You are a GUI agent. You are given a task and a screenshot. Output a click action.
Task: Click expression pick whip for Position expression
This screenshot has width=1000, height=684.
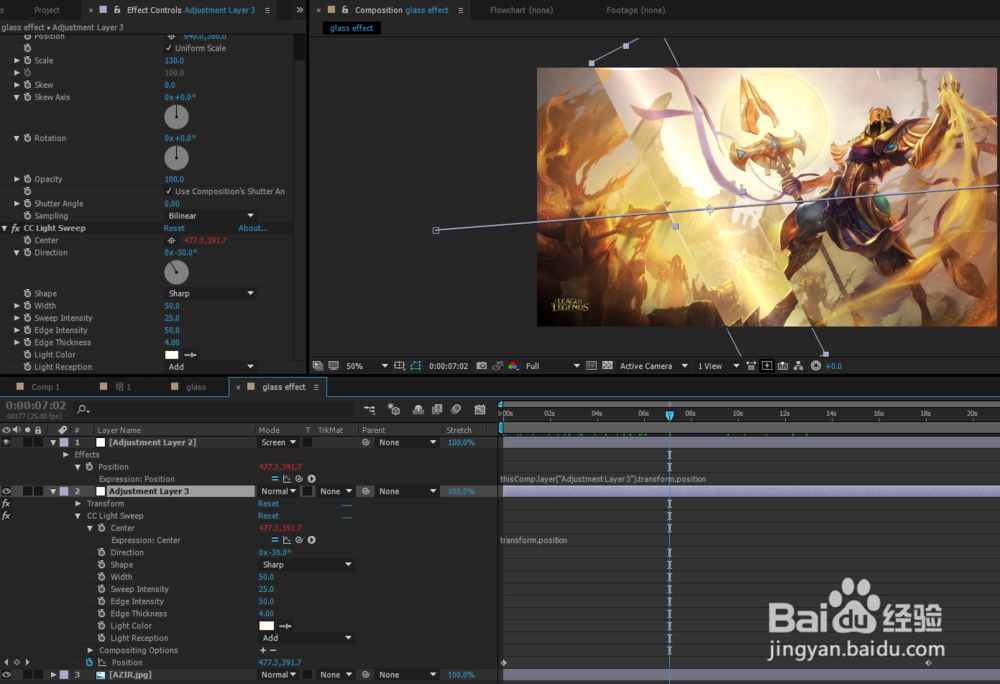[299, 479]
